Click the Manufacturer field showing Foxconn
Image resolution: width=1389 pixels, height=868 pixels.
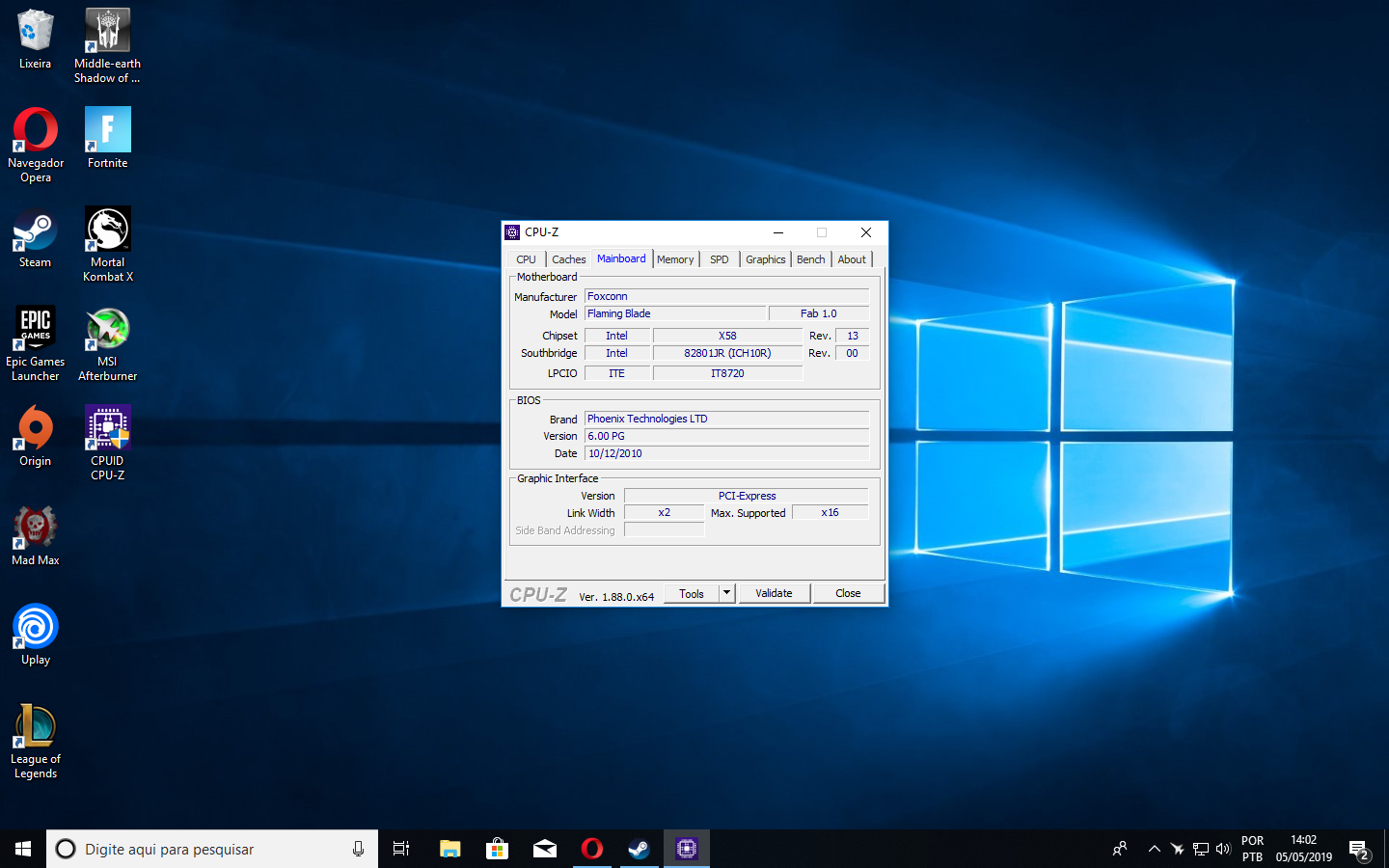[727, 296]
